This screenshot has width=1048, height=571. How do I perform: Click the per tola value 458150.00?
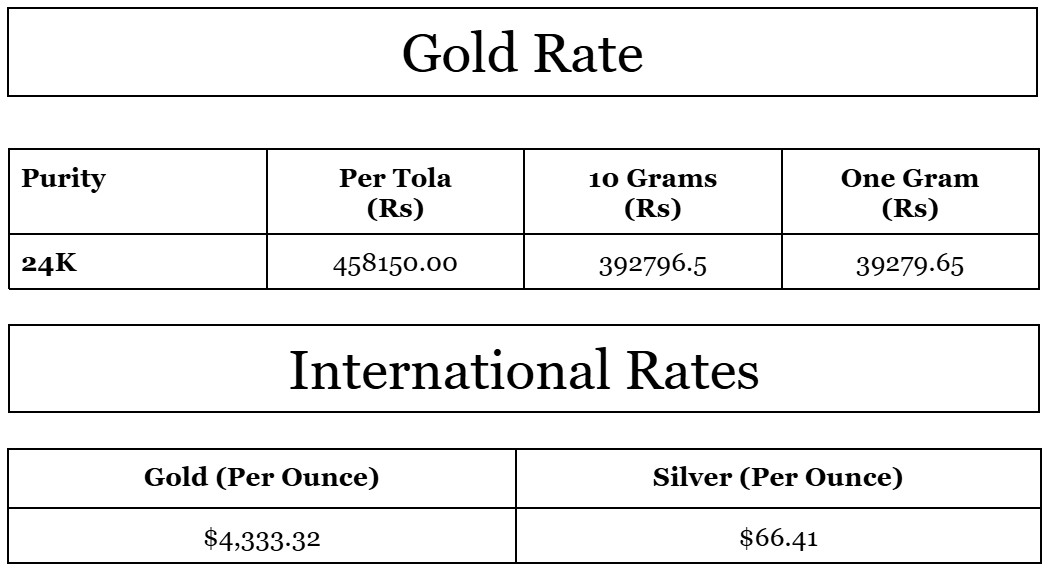point(395,264)
